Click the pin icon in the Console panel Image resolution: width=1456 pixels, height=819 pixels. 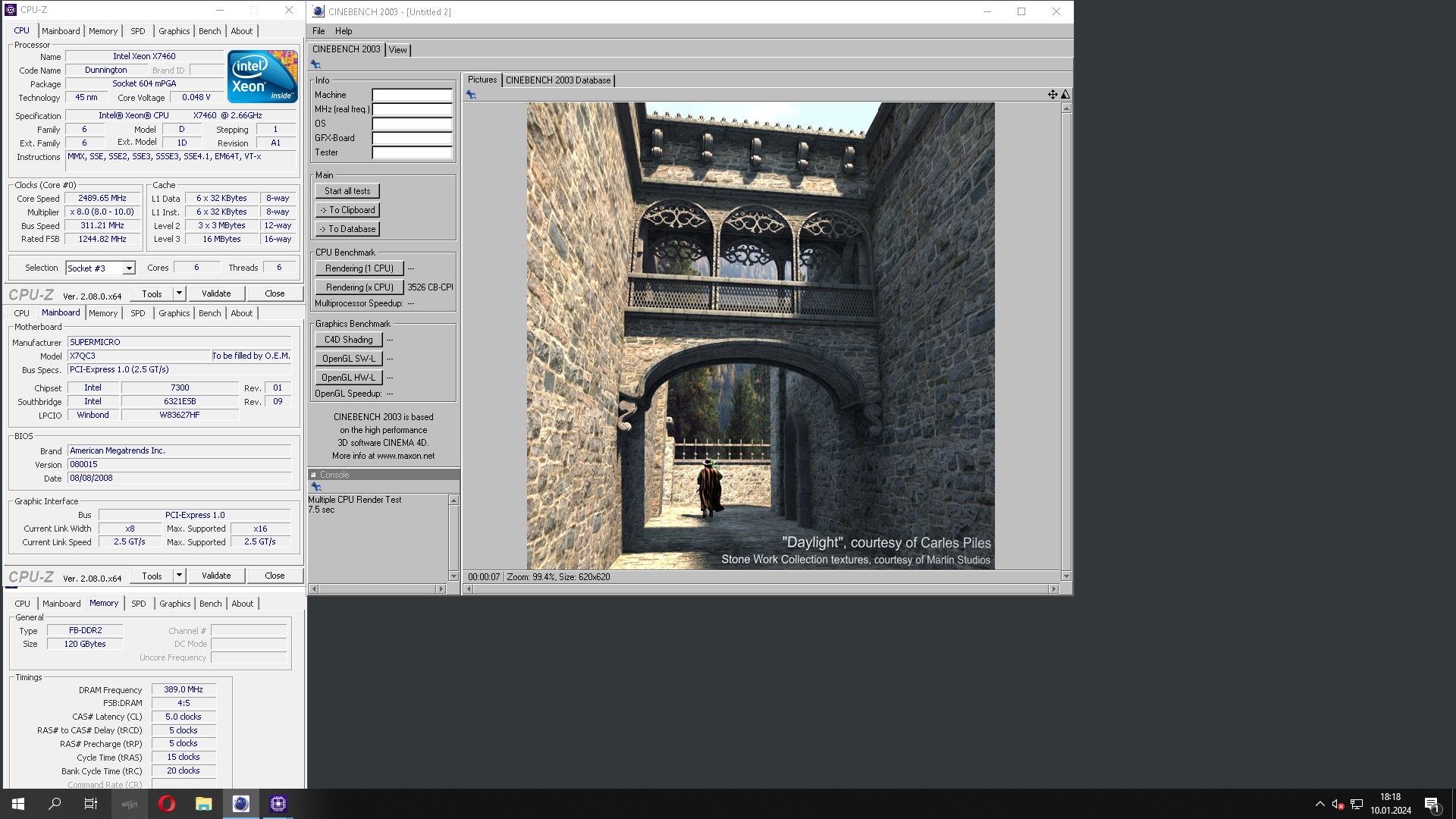(316, 487)
